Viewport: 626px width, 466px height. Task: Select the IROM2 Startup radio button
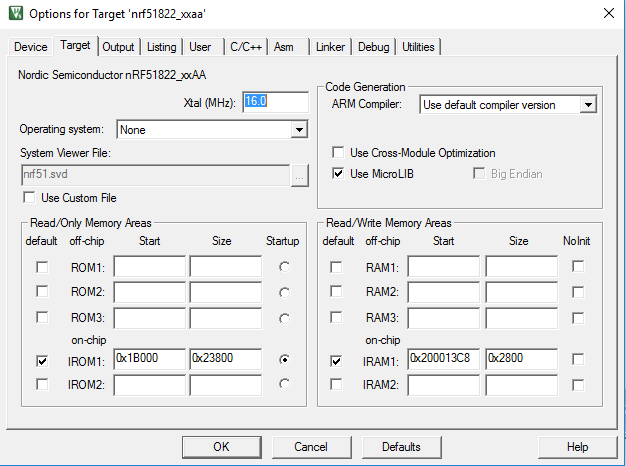coord(284,384)
